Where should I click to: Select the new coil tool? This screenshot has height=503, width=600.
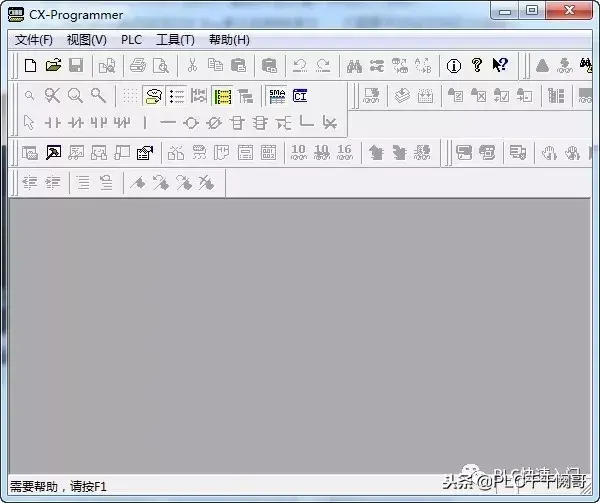191,123
